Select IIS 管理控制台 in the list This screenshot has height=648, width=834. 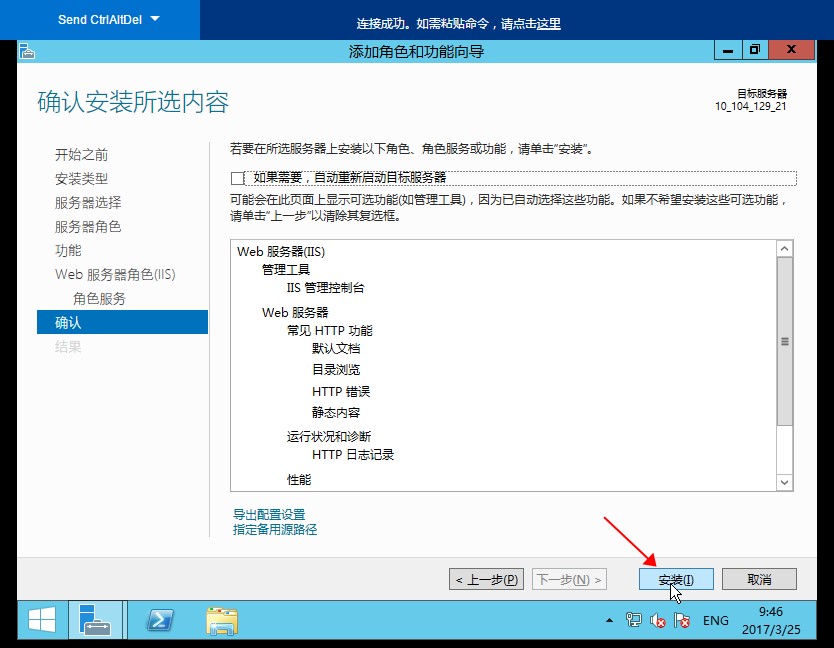(326, 288)
